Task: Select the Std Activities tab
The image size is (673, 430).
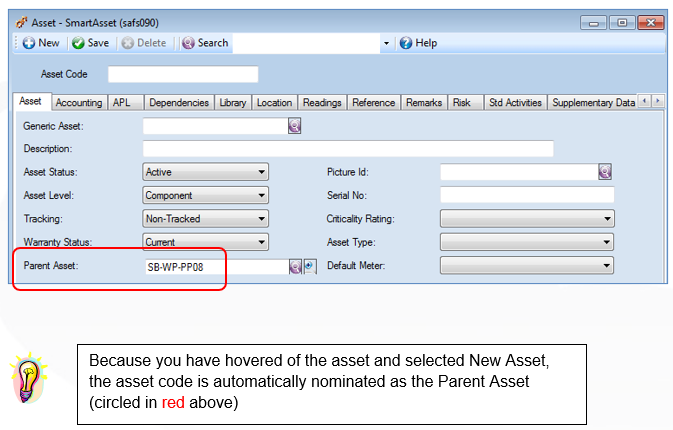Action: click(515, 103)
